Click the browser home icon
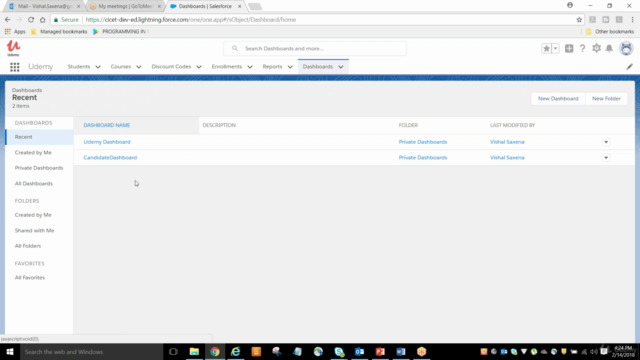This screenshot has height=360, width=640. coord(42,20)
